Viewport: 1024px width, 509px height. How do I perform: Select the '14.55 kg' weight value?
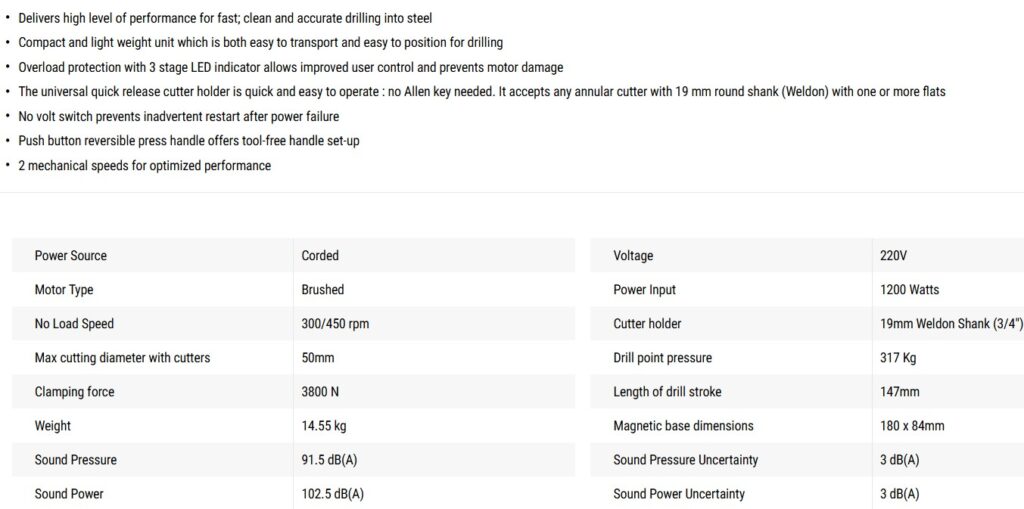[x=324, y=426]
